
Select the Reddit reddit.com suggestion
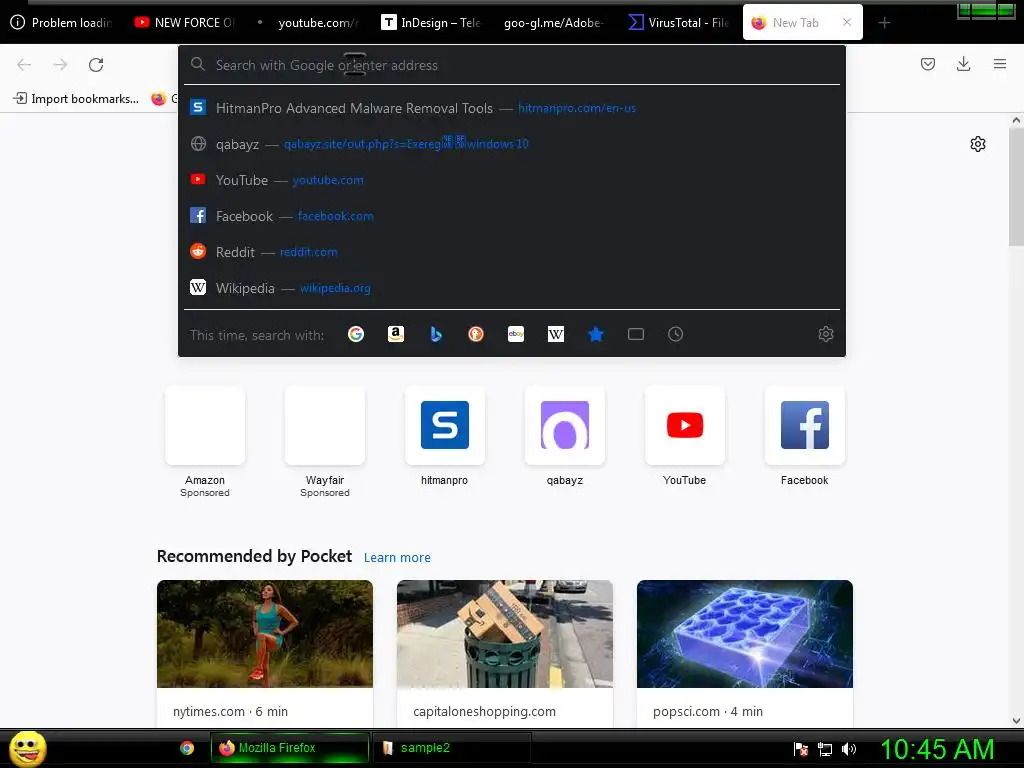pyautogui.click(x=512, y=251)
